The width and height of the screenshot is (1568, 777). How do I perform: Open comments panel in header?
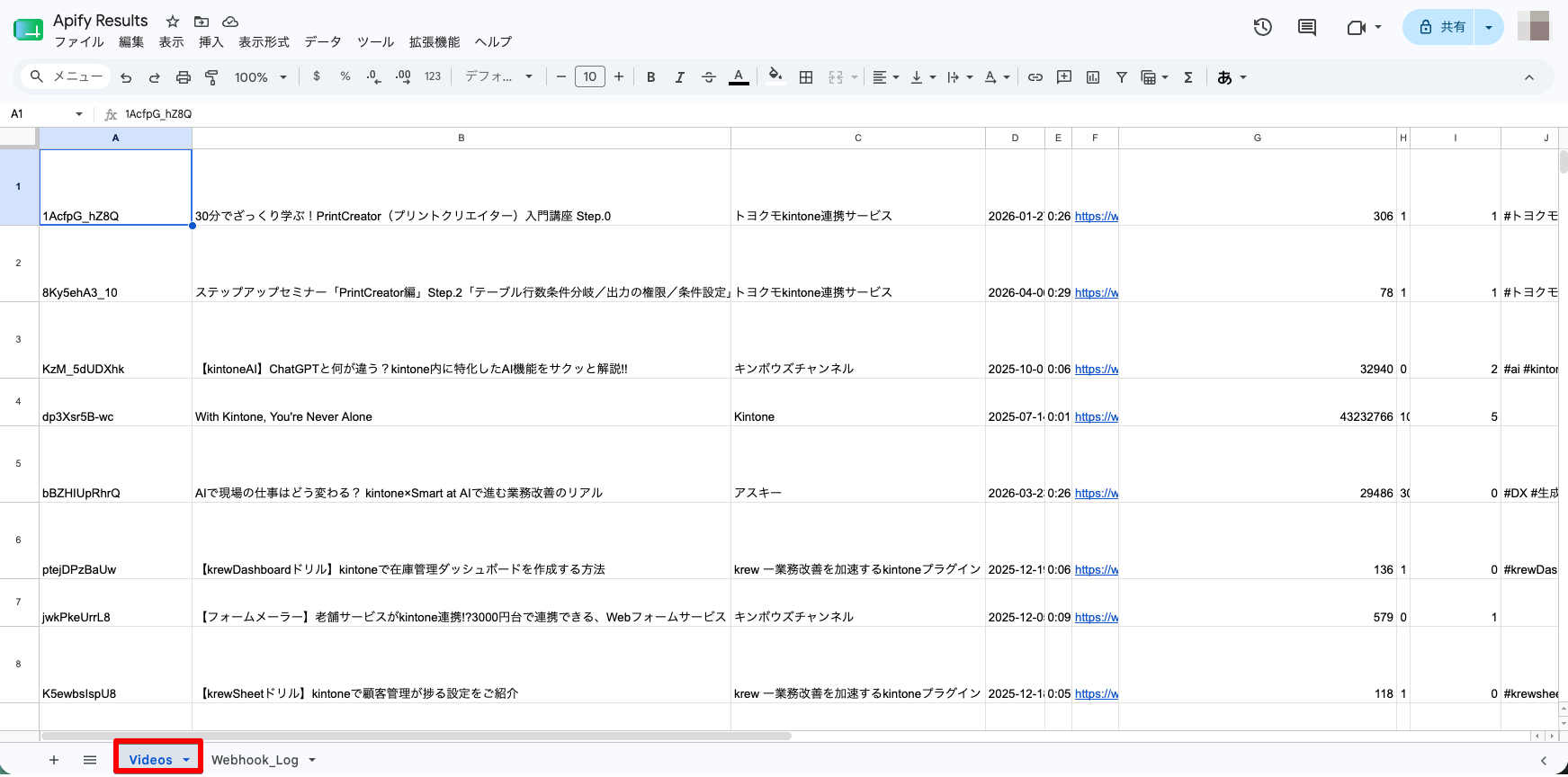pos(1307,27)
